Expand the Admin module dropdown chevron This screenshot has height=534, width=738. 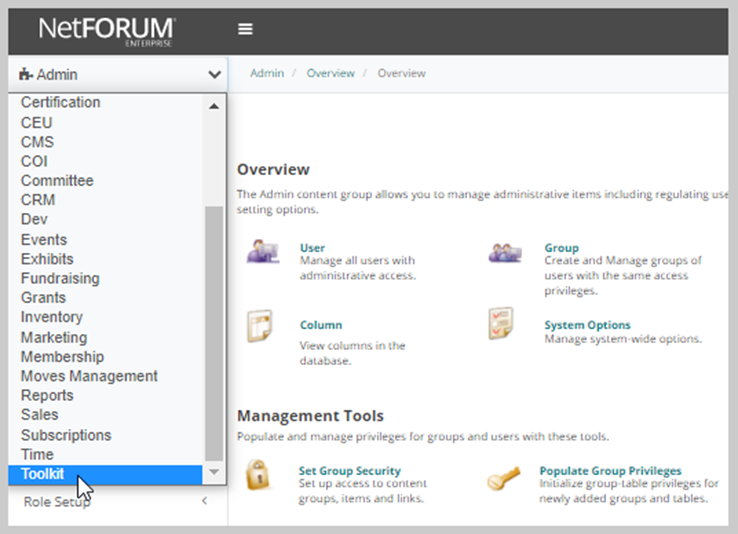tap(215, 74)
